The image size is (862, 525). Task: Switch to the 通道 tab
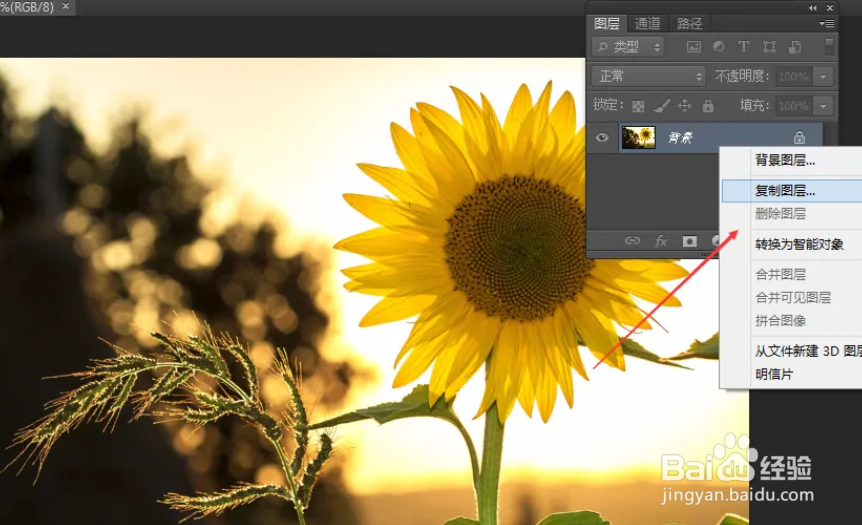point(648,24)
